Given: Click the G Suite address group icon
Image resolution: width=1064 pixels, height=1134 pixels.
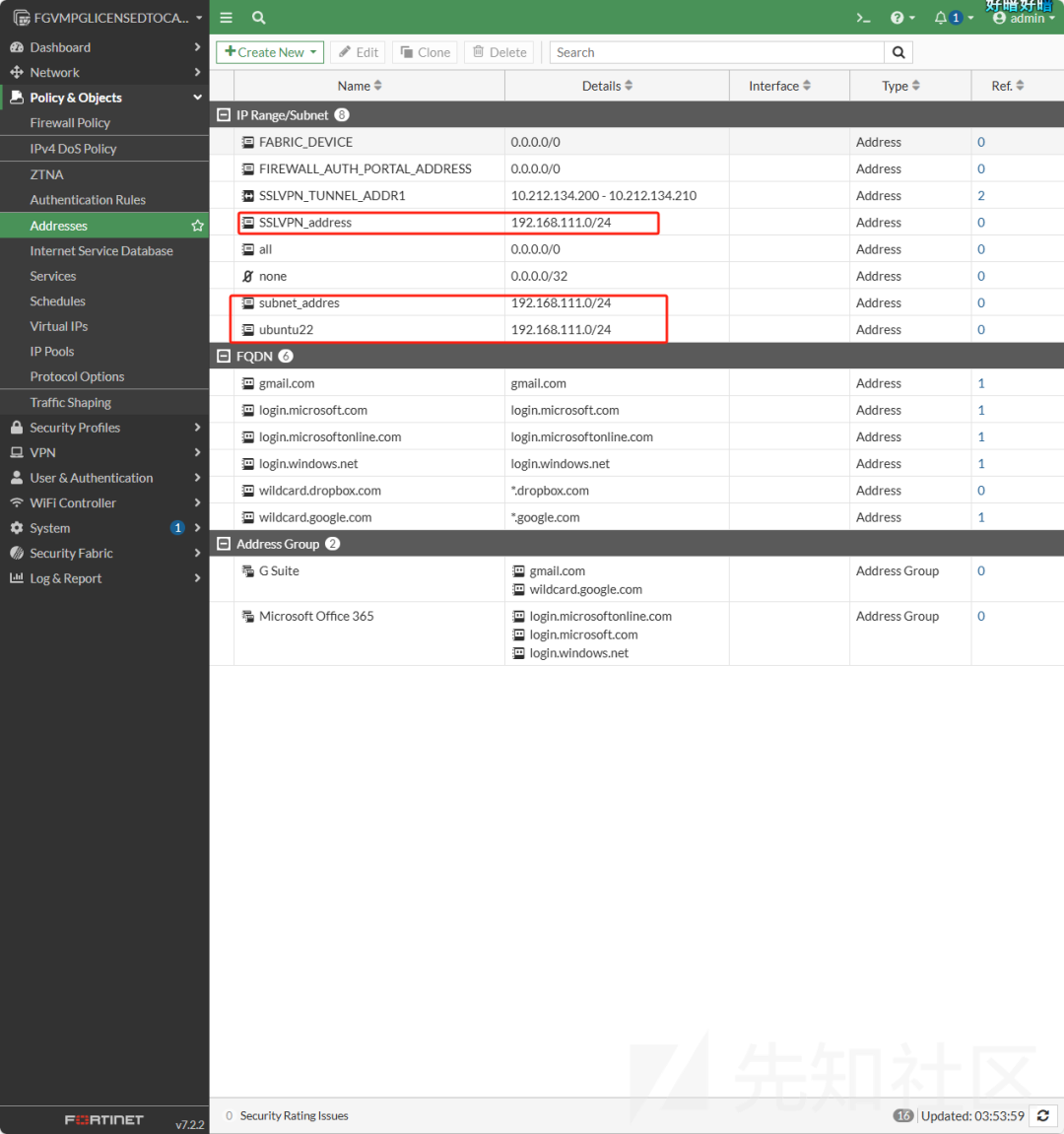Looking at the screenshot, I should point(247,570).
